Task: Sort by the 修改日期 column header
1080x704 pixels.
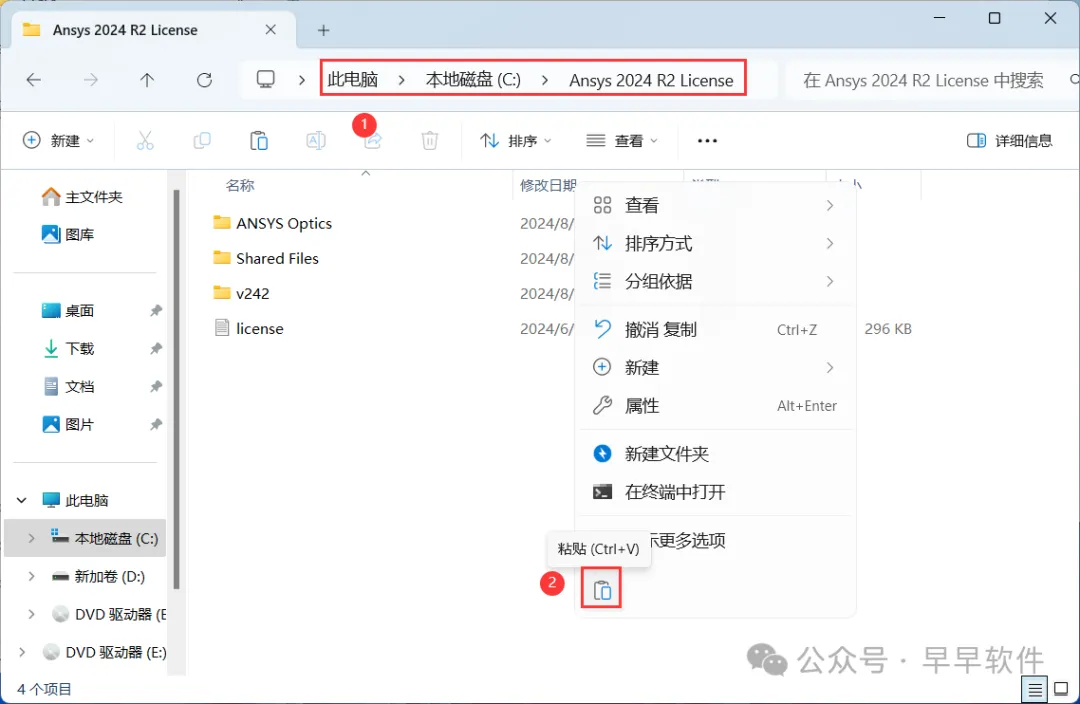Action: (548, 185)
